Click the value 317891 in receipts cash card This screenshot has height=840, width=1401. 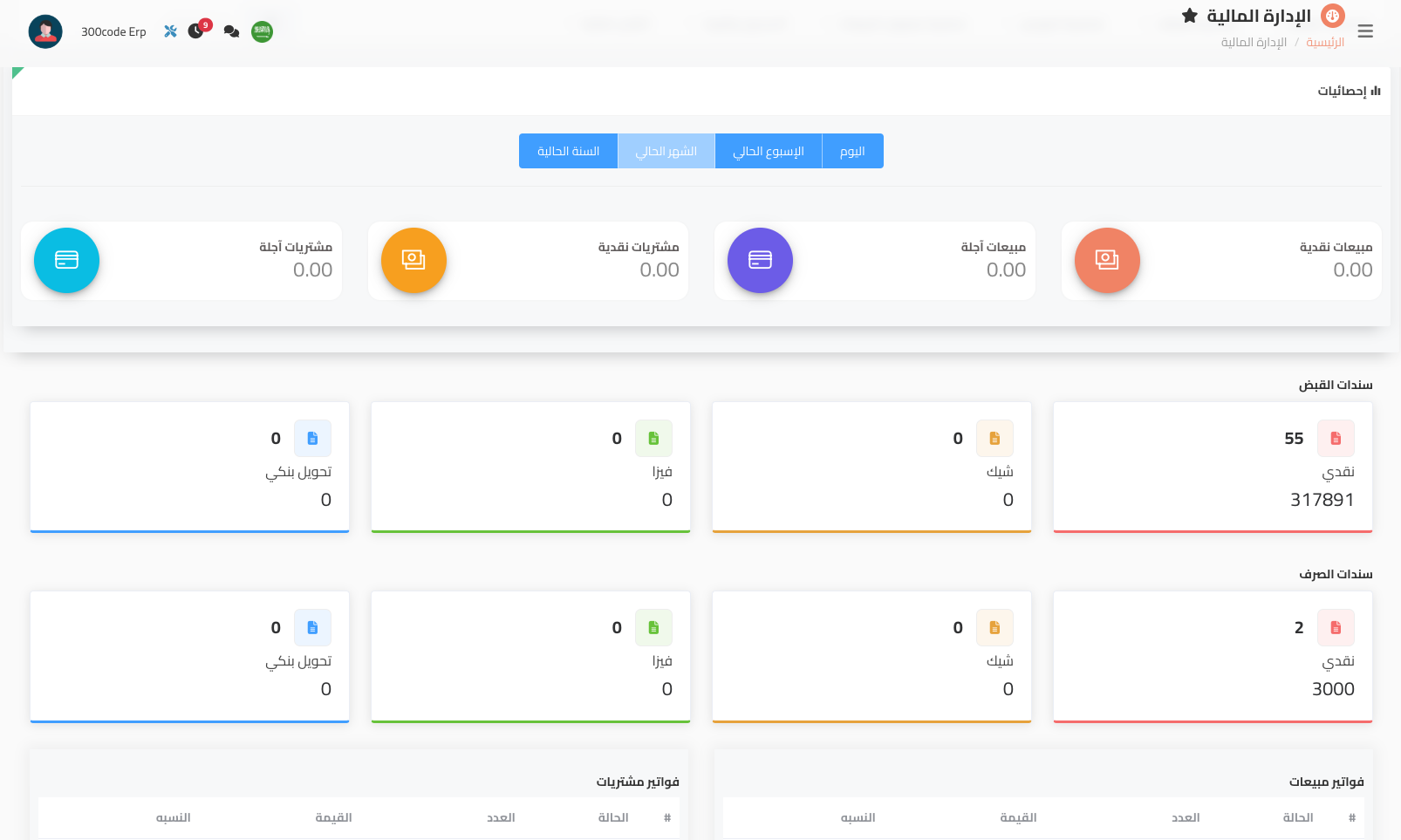pos(1322,500)
